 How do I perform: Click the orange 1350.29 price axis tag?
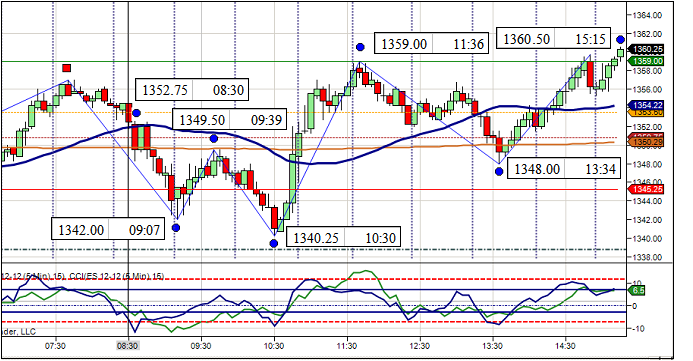click(x=646, y=142)
